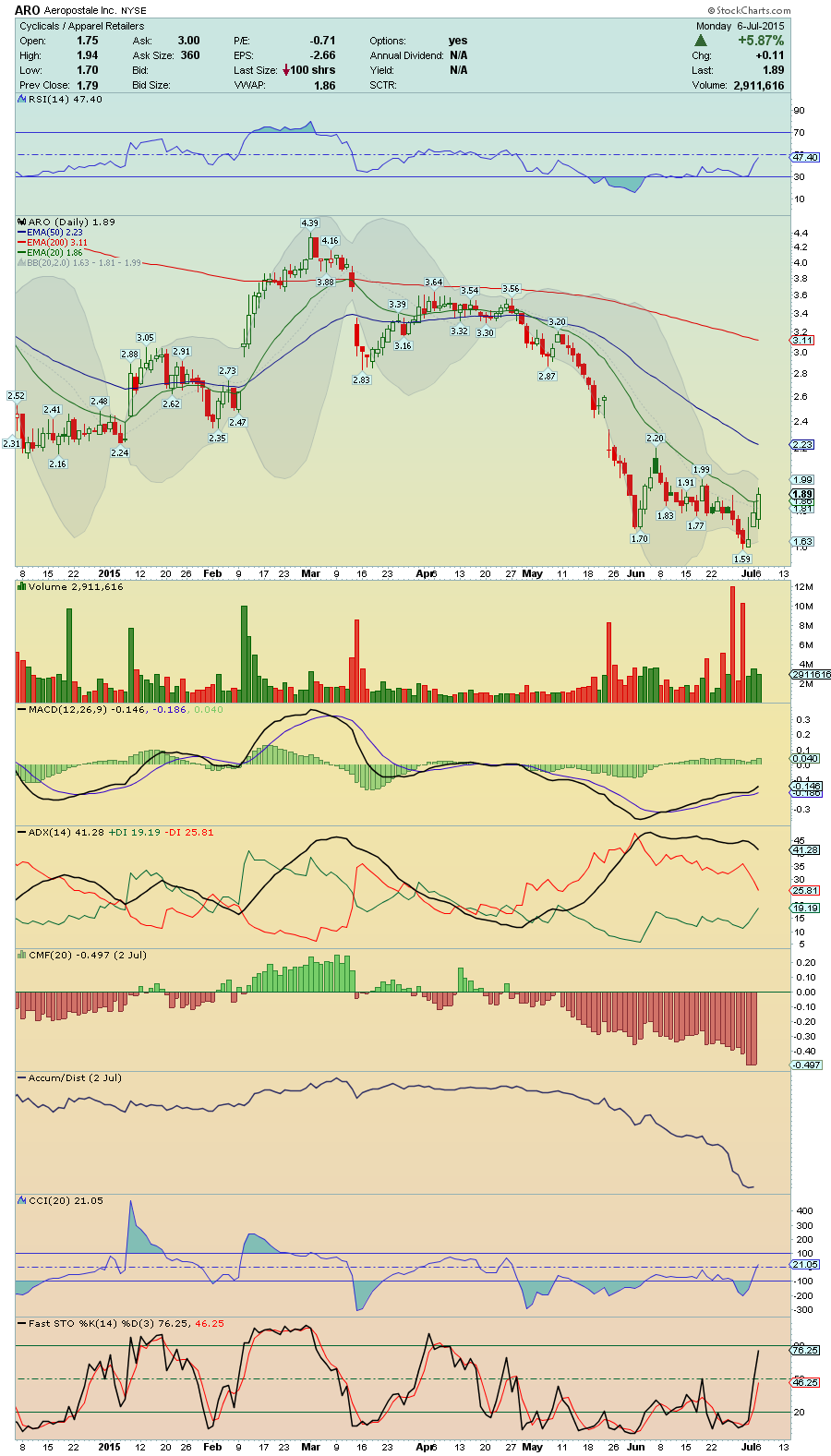Click the Monday 6-Jul-2015 date text
831x1456 pixels.
(x=740, y=26)
